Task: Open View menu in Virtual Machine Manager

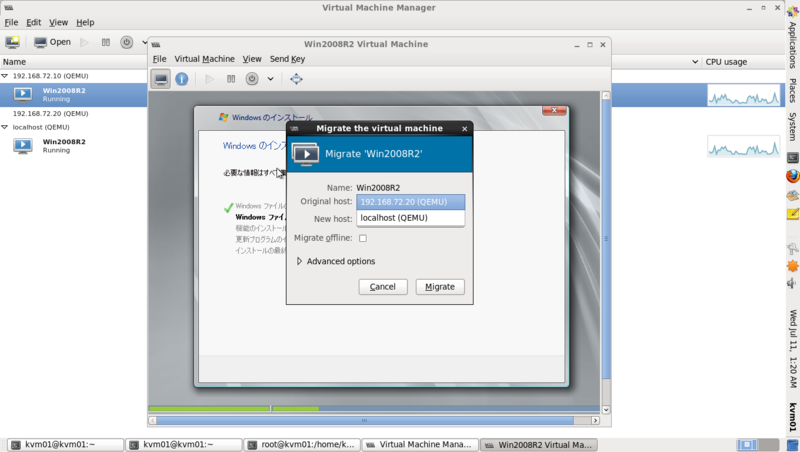Action: pos(58,22)
